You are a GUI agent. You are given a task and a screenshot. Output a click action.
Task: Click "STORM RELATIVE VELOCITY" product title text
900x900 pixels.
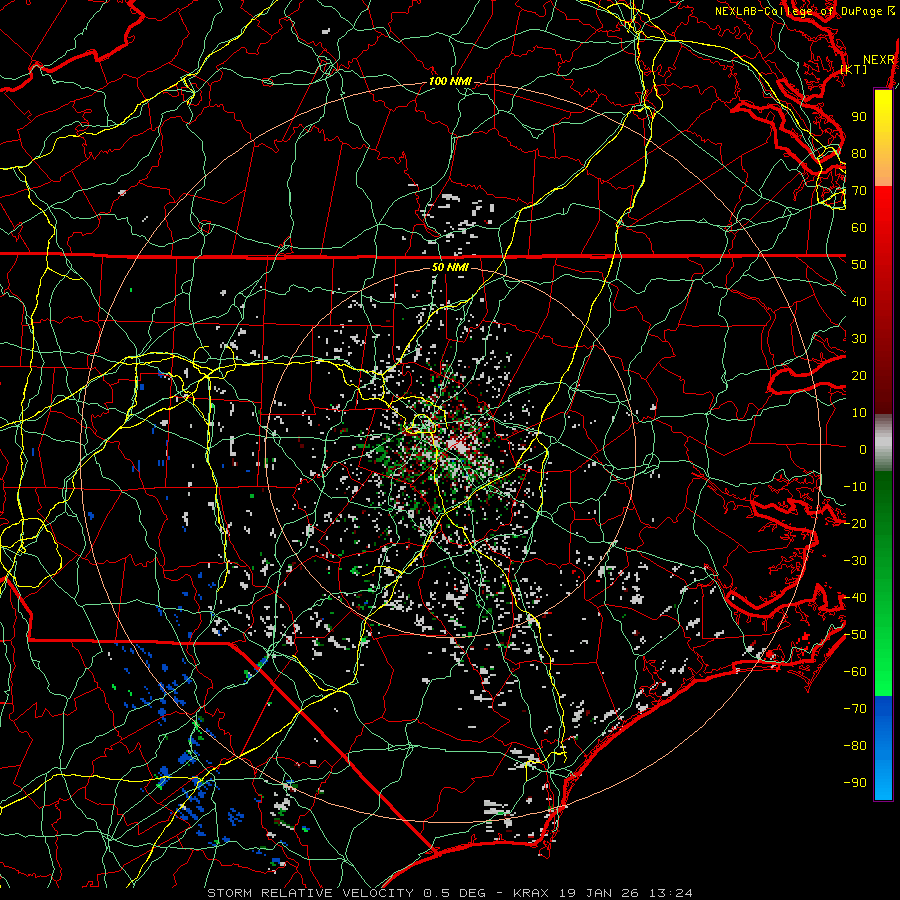pos(310,893)
